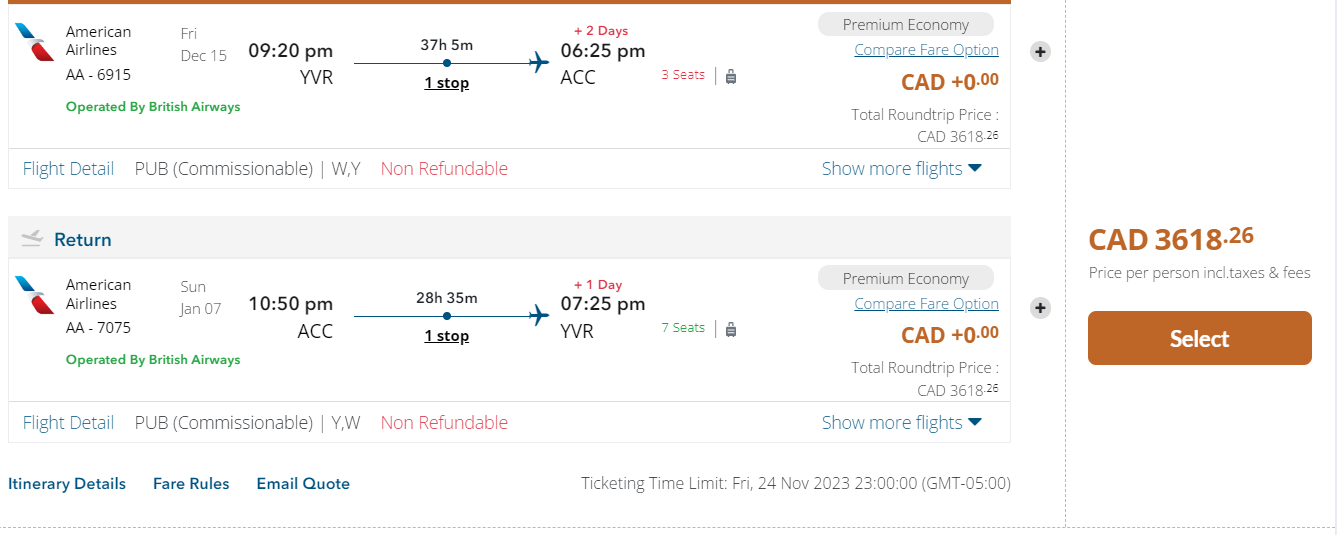The image size is (1337, 535).
Task: View the Fare Rules
Action: click(x=191, y=484)
